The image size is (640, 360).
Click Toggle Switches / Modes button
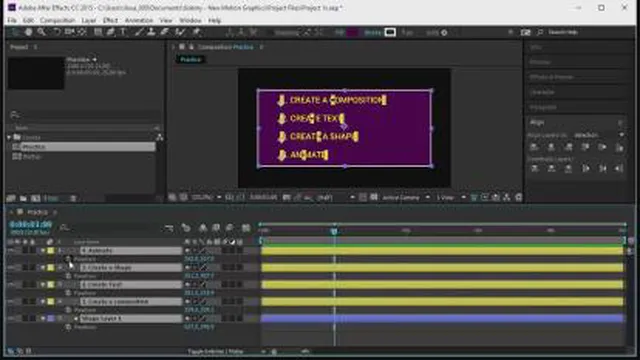[216, 351]
